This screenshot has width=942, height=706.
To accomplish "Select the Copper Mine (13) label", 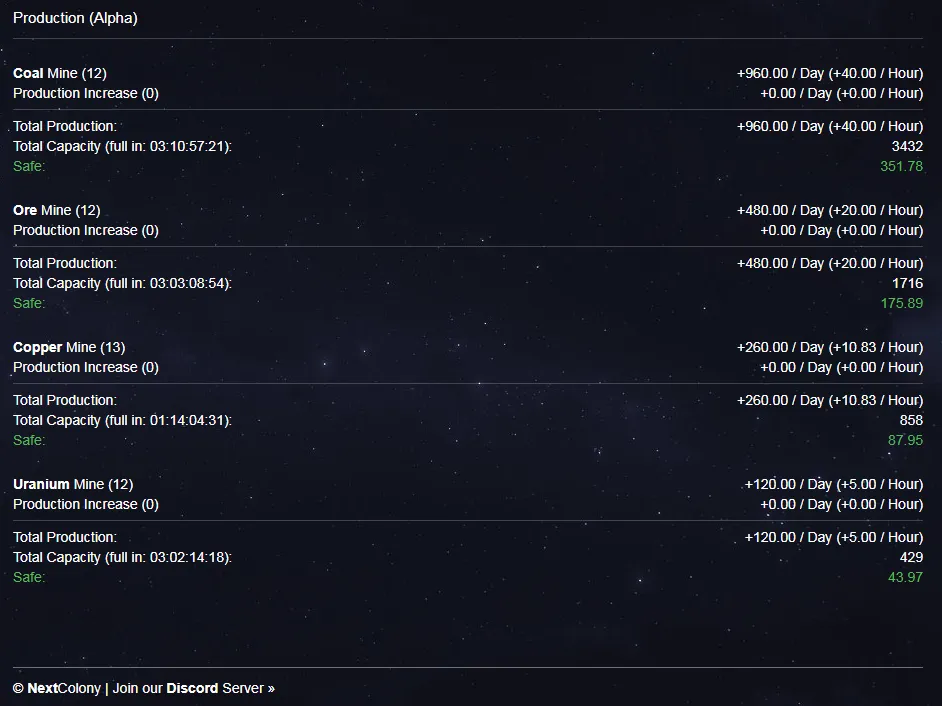I will coord(69,347).
